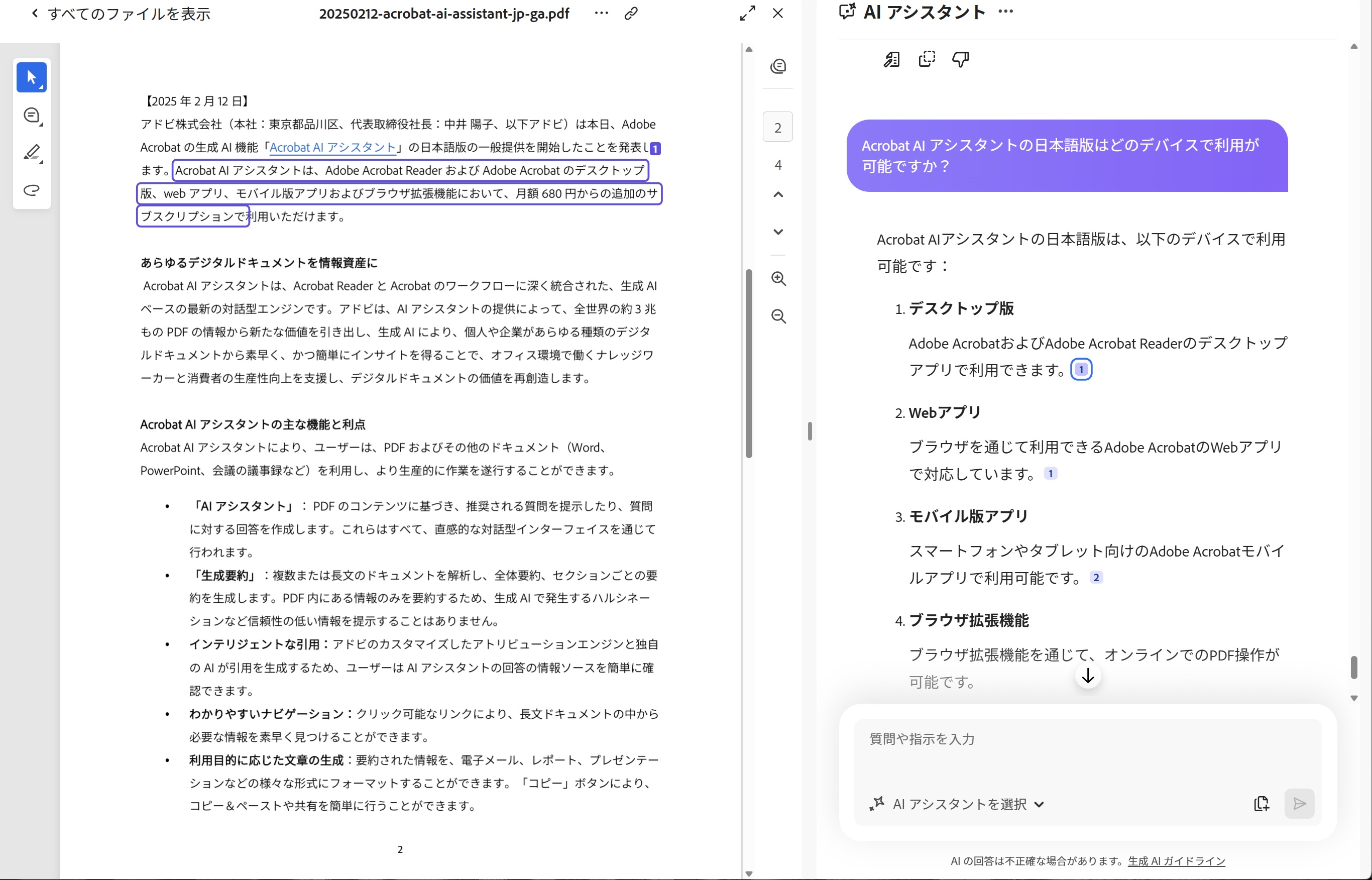
Task: Go back to すべてのファイルを表示
Action: click(x=121, y=13)
